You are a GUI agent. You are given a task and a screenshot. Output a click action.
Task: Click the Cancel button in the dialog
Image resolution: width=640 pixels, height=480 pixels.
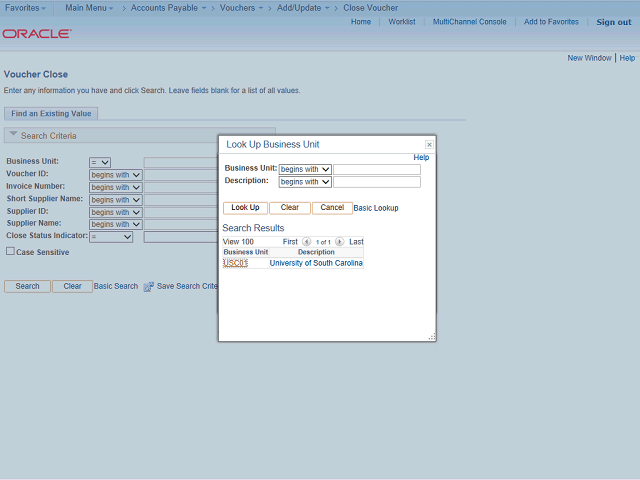click(x=332, y=208)
